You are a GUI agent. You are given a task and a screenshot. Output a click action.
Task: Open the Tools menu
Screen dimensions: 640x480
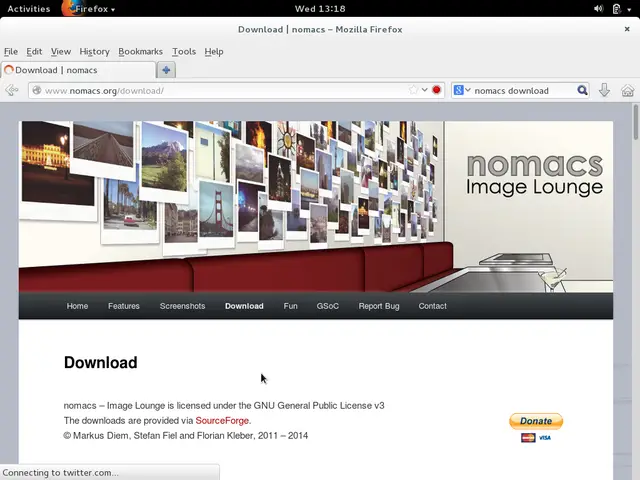coord(184,51)
